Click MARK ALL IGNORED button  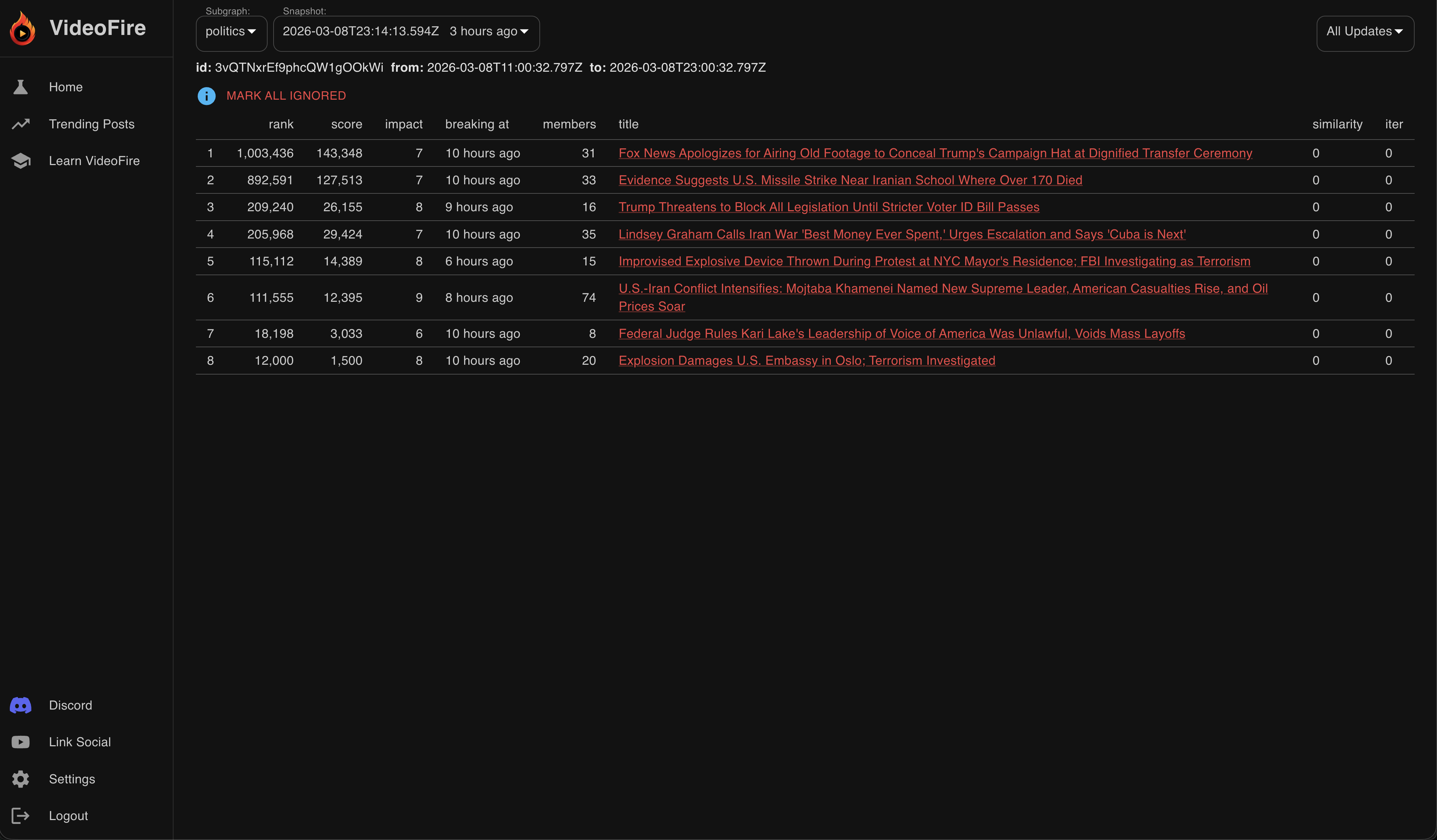click(x=286, y=96)
